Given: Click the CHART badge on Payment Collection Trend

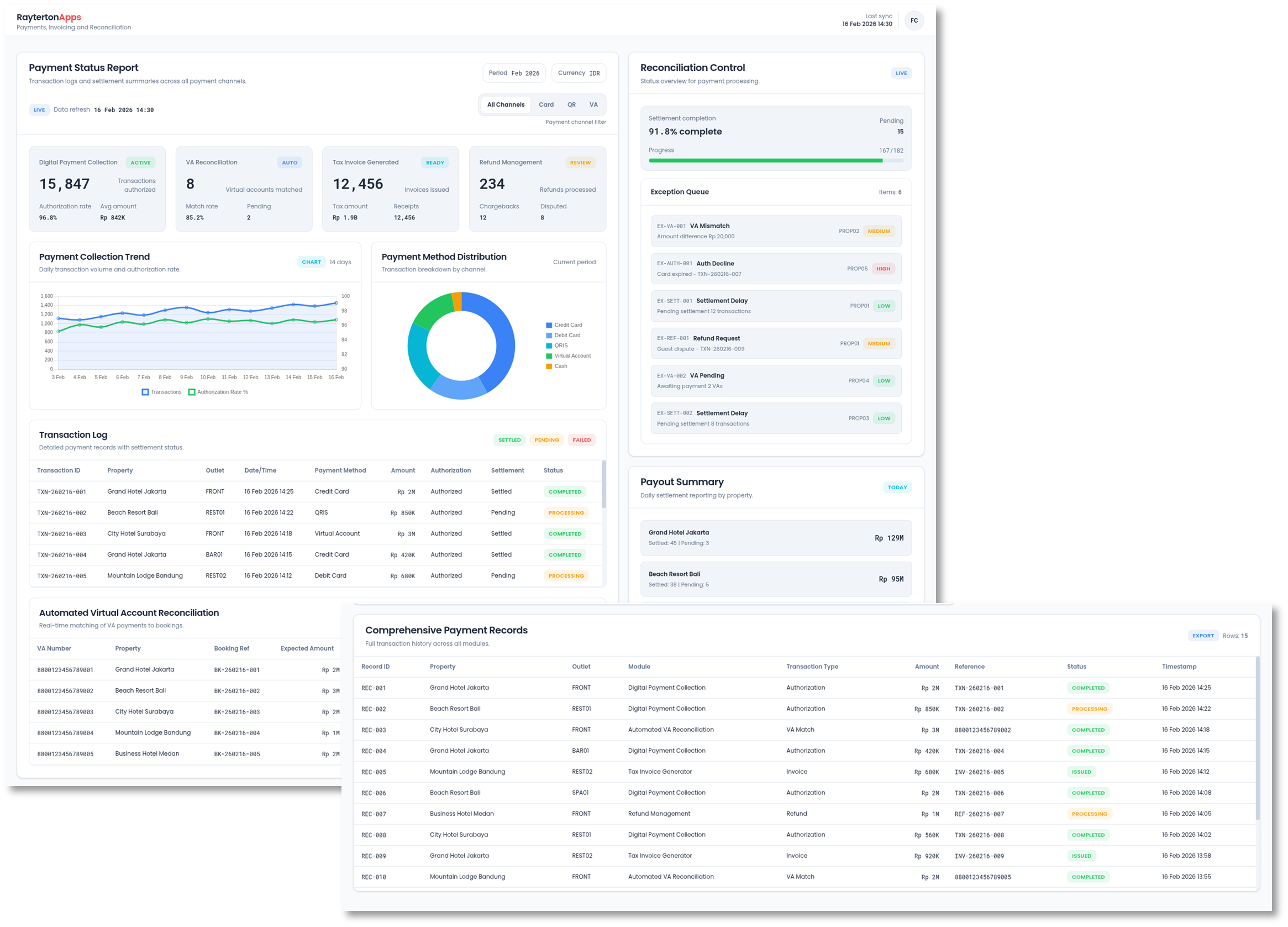Looking at the screenshot, I should [x=311, y=262].
